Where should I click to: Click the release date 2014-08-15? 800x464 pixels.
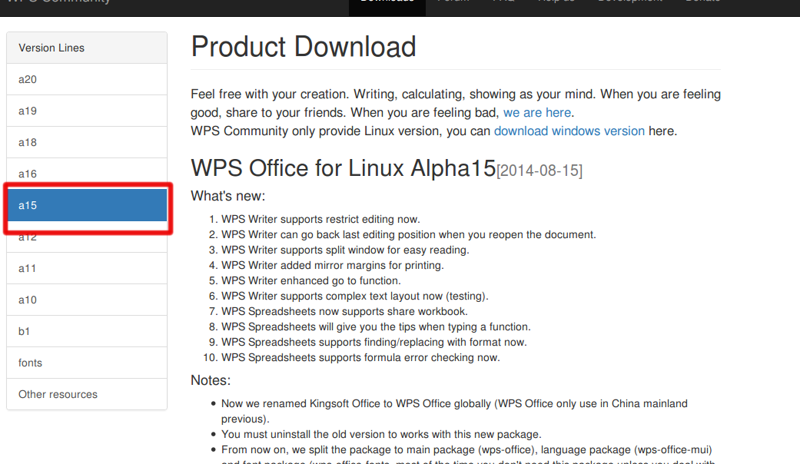(540, 171)
